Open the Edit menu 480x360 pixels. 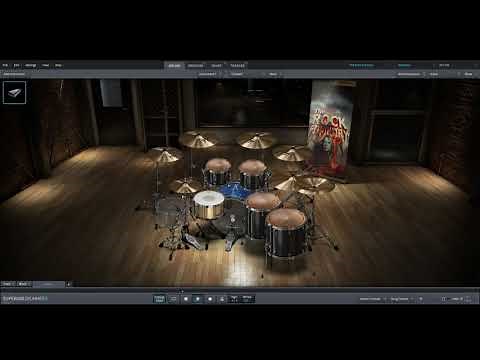pyautogui.click(x=16, y=65)
